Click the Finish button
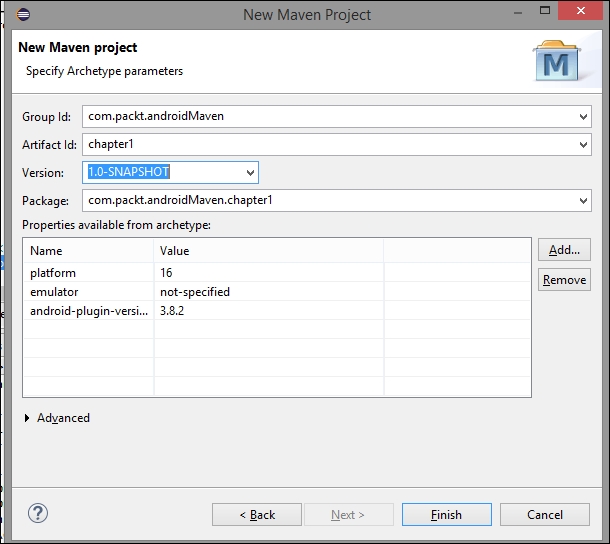 click(447, 515)
